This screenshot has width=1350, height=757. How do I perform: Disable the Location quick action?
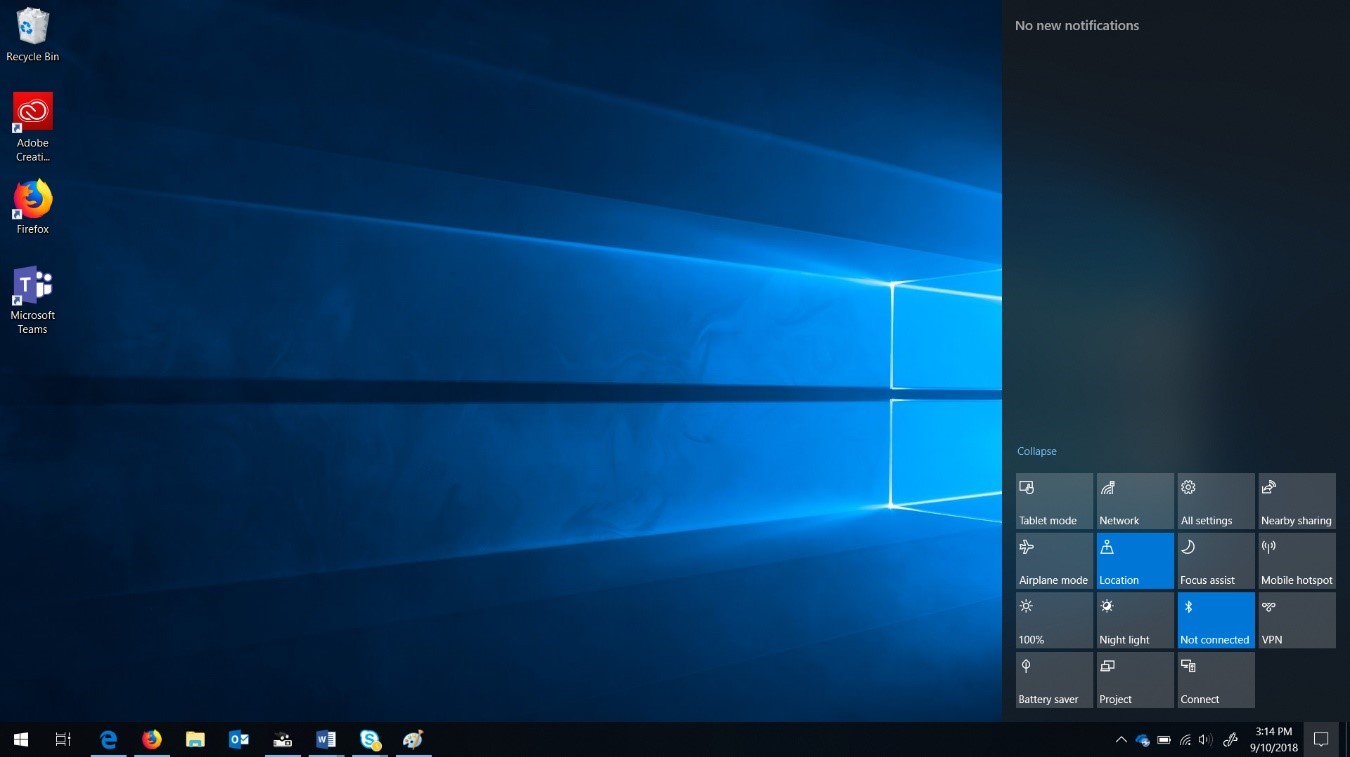click(1135, 561)
